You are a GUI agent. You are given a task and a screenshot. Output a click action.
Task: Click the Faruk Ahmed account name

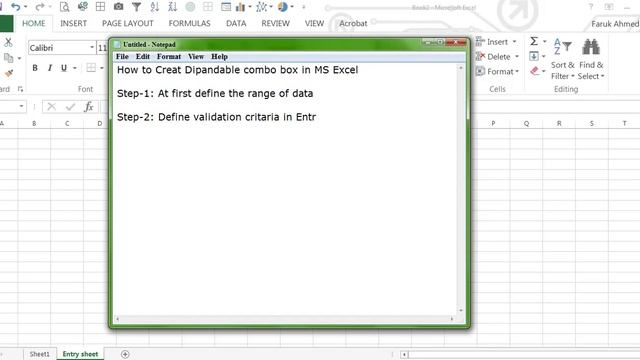click(x=615, y=24)
